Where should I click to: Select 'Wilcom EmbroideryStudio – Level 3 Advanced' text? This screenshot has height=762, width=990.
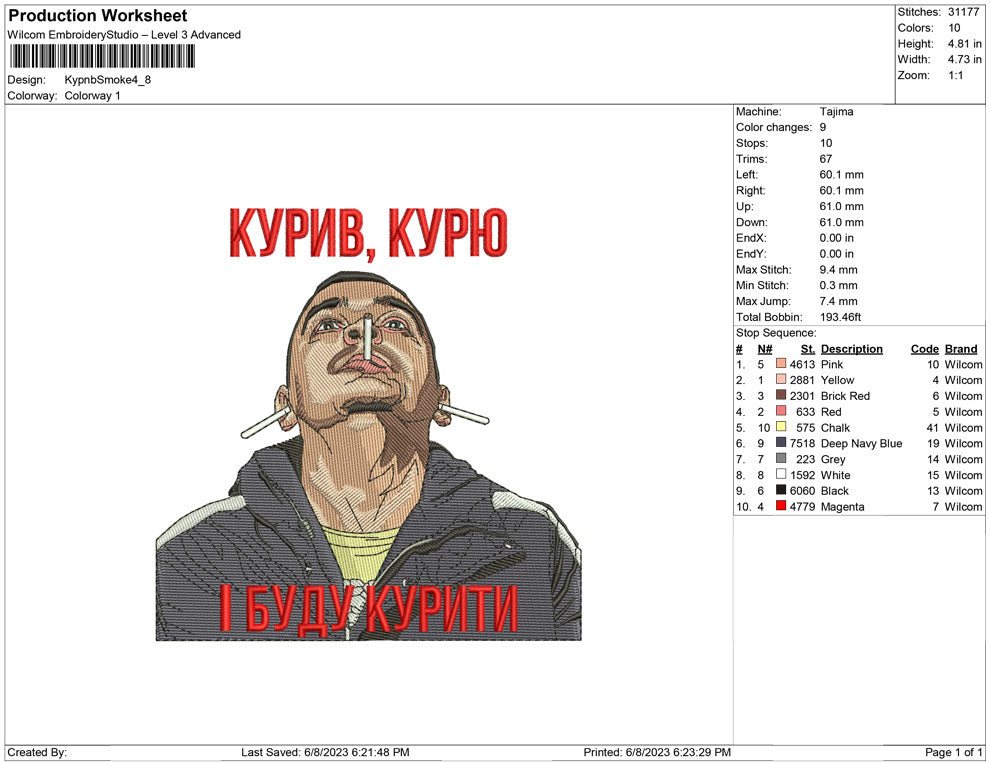(x=124, y=35)
